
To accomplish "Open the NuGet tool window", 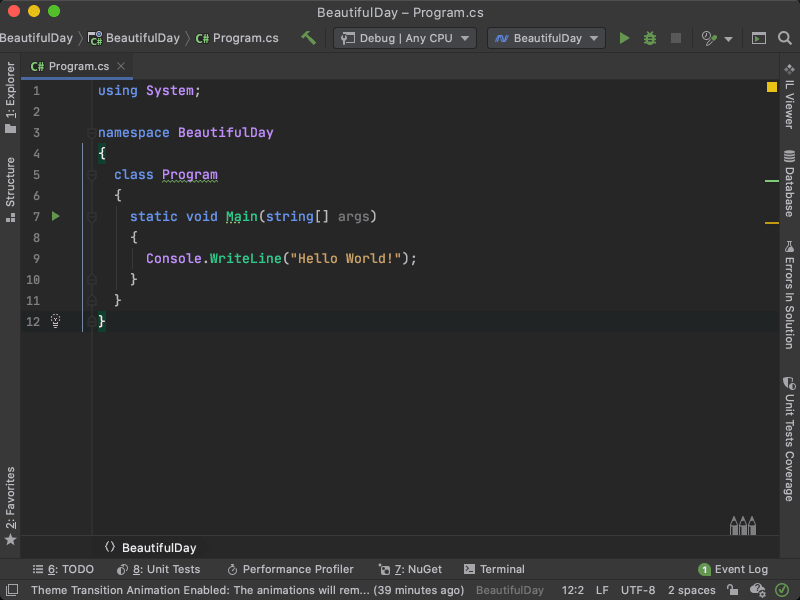I will pyautogui.click(x=410, y=569).
